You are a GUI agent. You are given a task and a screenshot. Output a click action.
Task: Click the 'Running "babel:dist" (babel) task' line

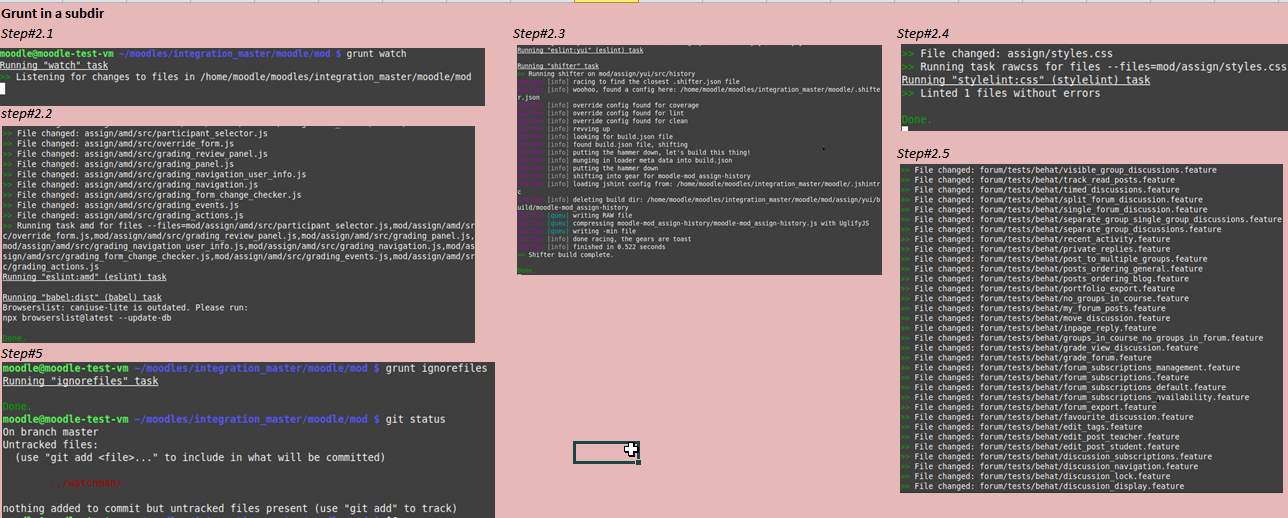tap(82, 298)
